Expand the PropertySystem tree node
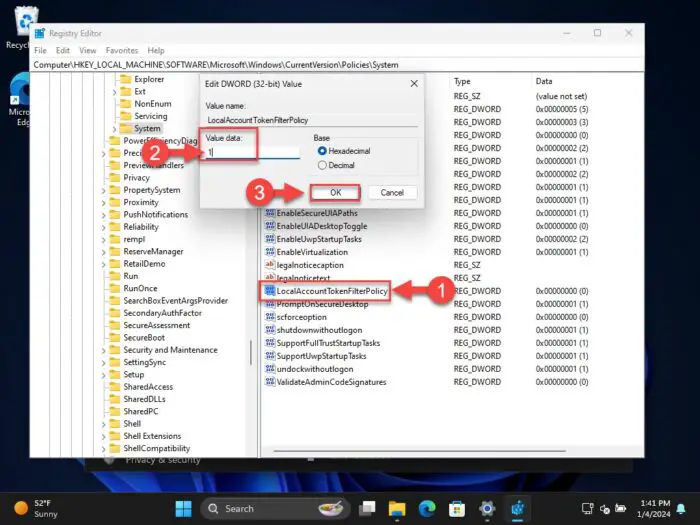 [x=104, y=191]
